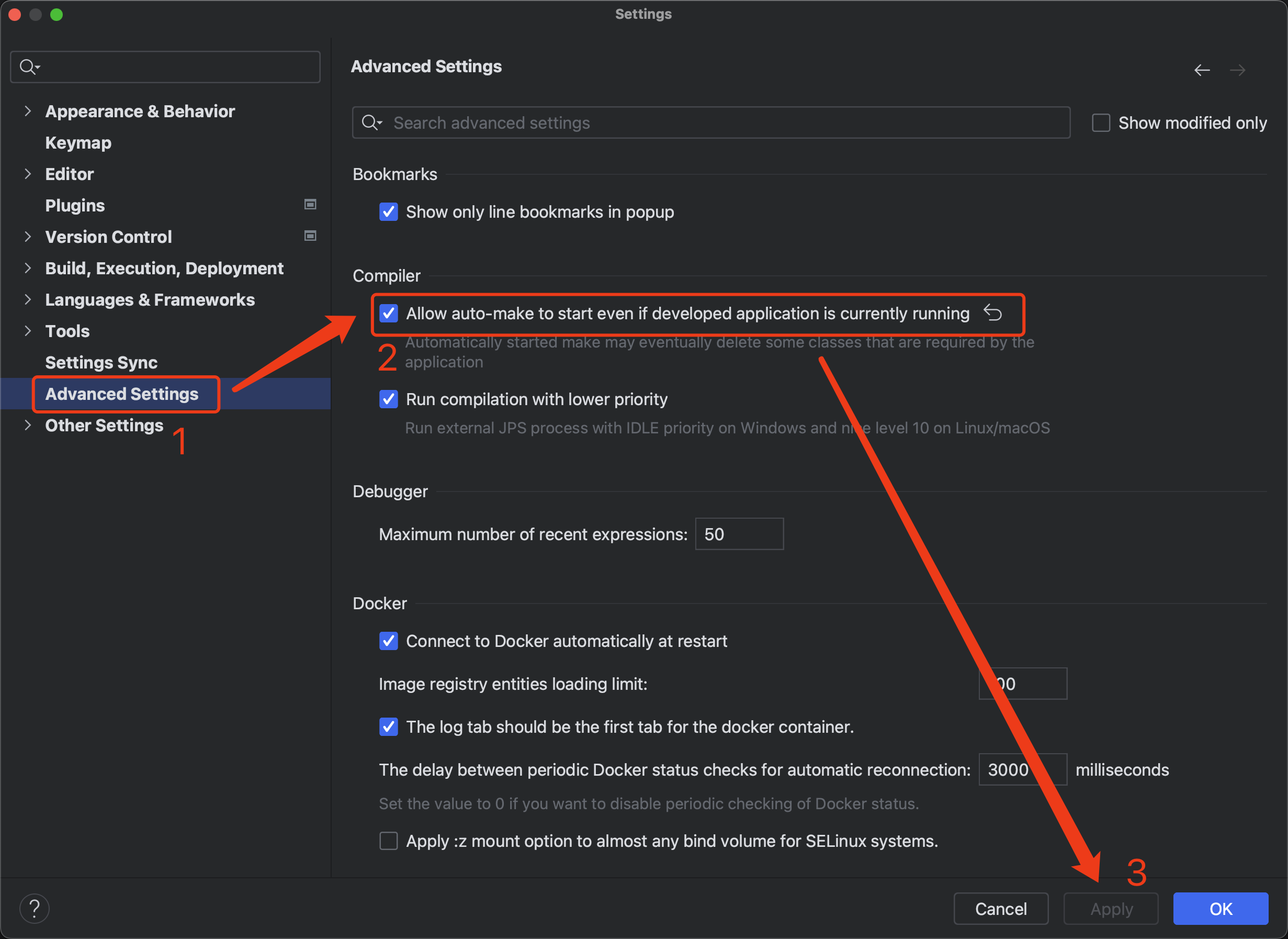The width and height of the screenshot is (1288, 939).
Task: Expand the Appearance & Behavior section
Action: pos(28,111)
